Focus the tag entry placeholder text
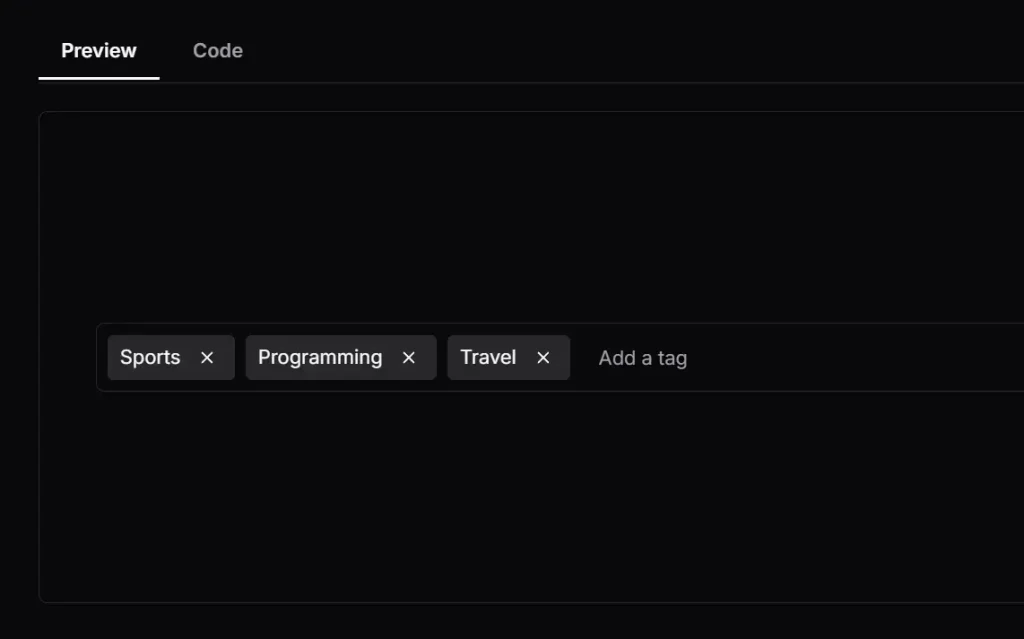 (642, 357)
